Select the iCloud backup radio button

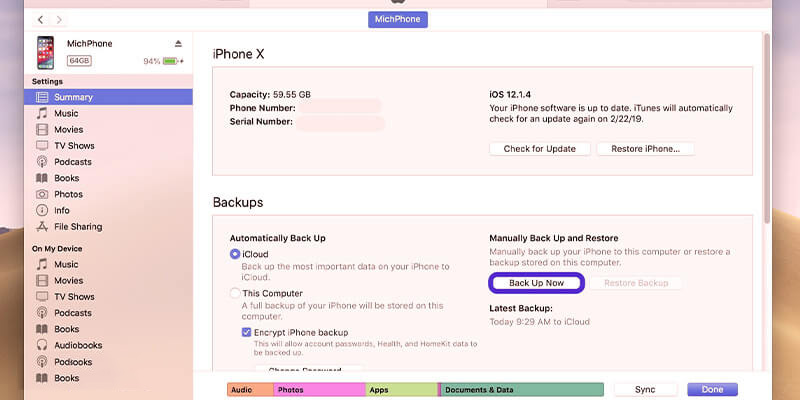[x=235, y=254]
